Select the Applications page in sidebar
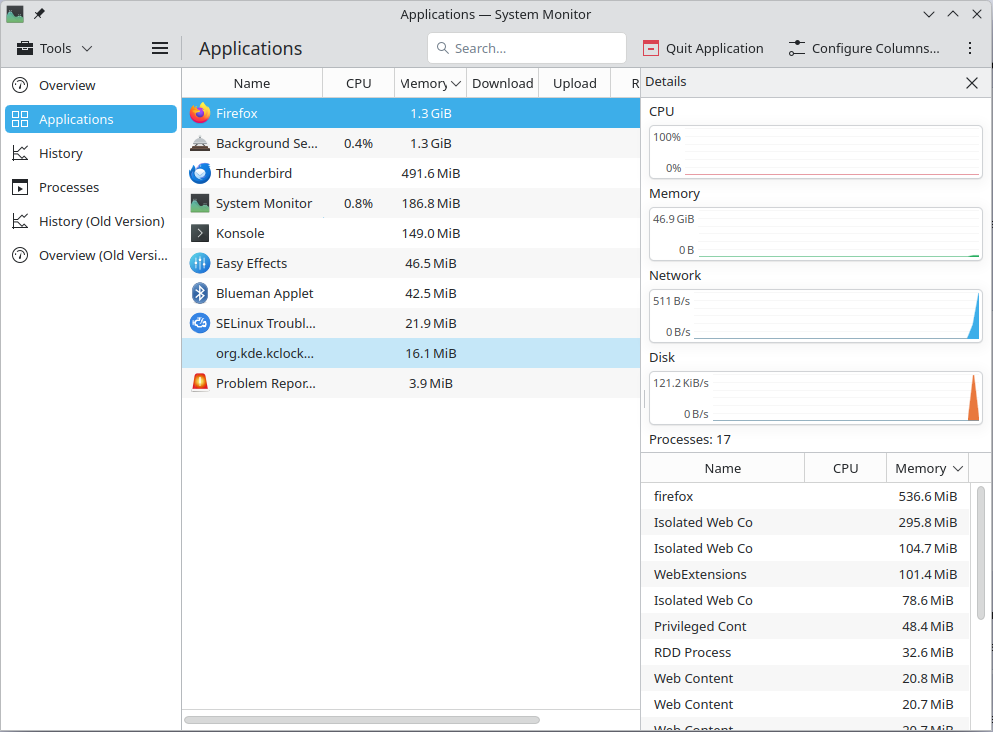993x732 pixels. (x=91, y=119)
